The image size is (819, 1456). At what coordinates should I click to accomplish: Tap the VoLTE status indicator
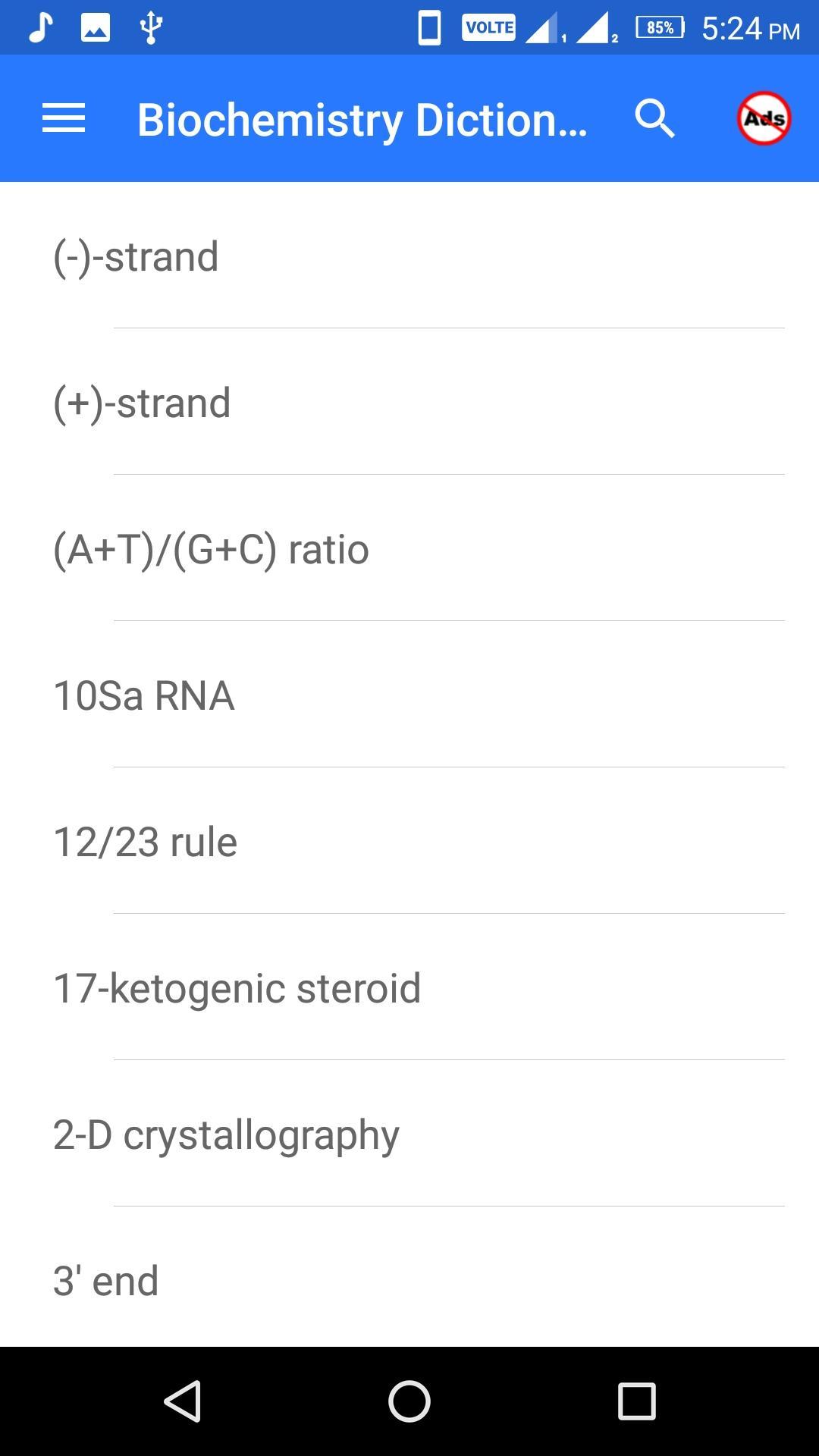pyautogui.click(x=488, y=28)
